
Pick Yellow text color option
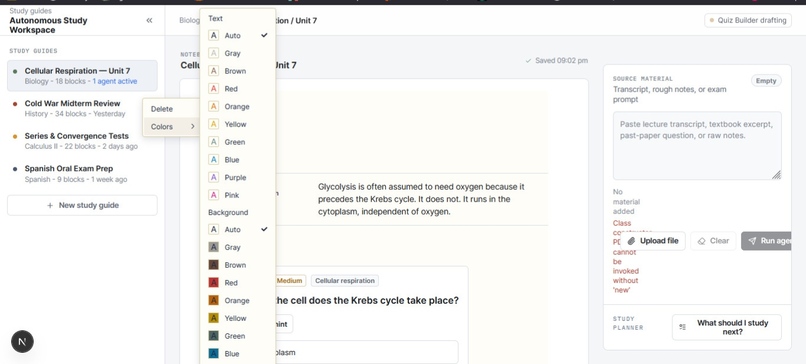point(237,124)
